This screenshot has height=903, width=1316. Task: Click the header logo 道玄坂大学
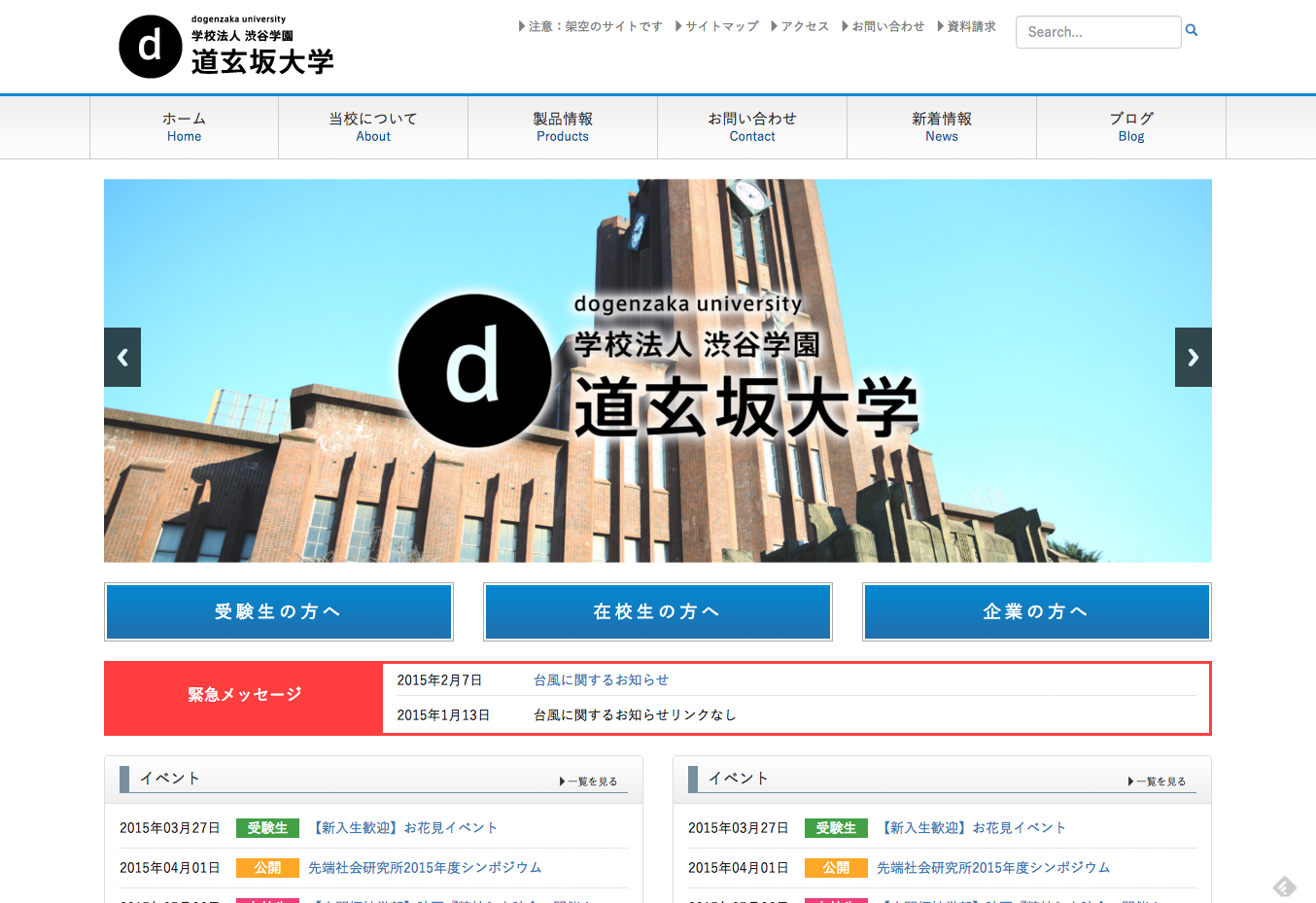coord(226,47)
